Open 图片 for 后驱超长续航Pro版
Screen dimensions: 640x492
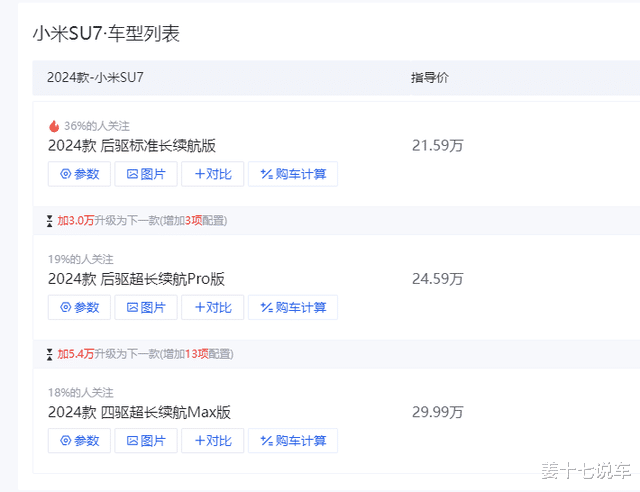tap(146, 307)
